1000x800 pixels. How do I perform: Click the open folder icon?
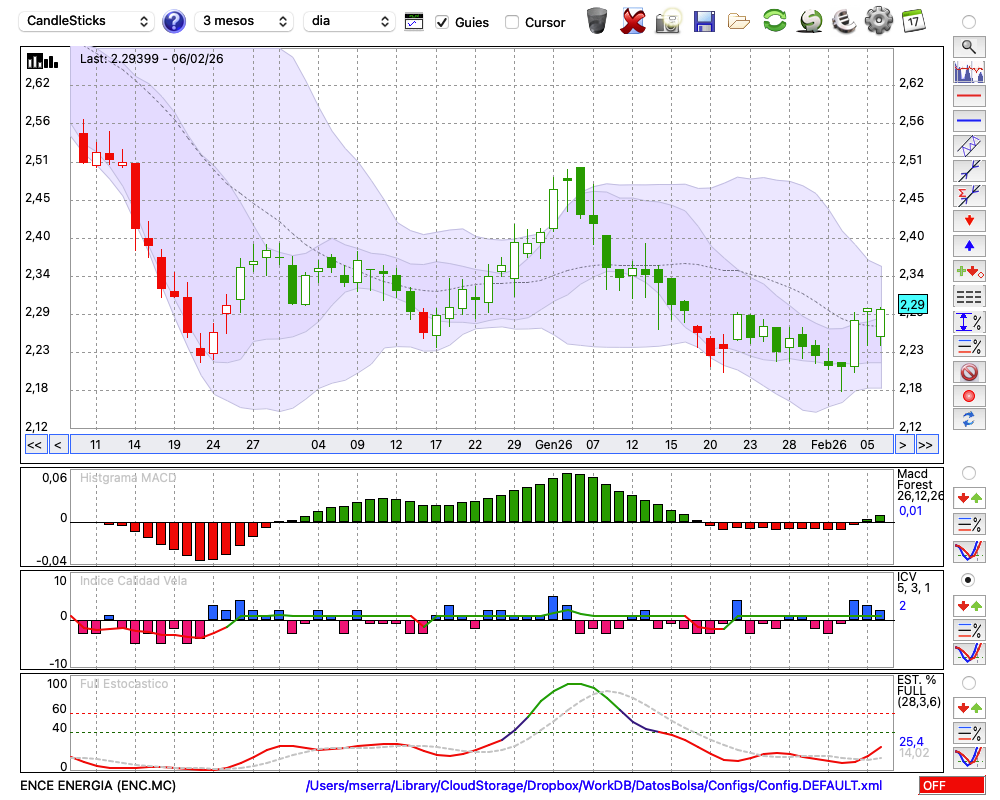tap(739, 22)
